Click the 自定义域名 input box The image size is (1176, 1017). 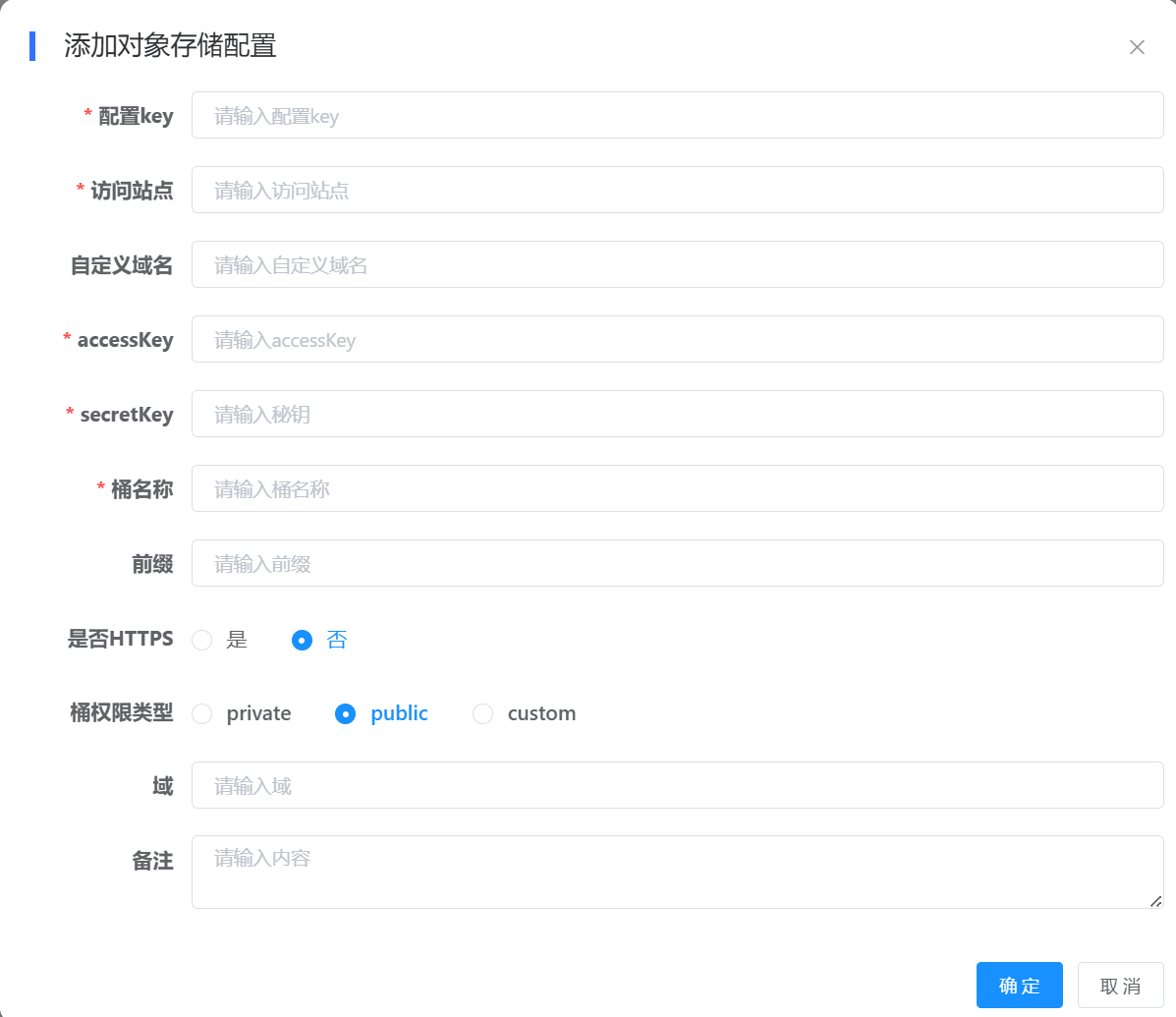click(677, 265)
